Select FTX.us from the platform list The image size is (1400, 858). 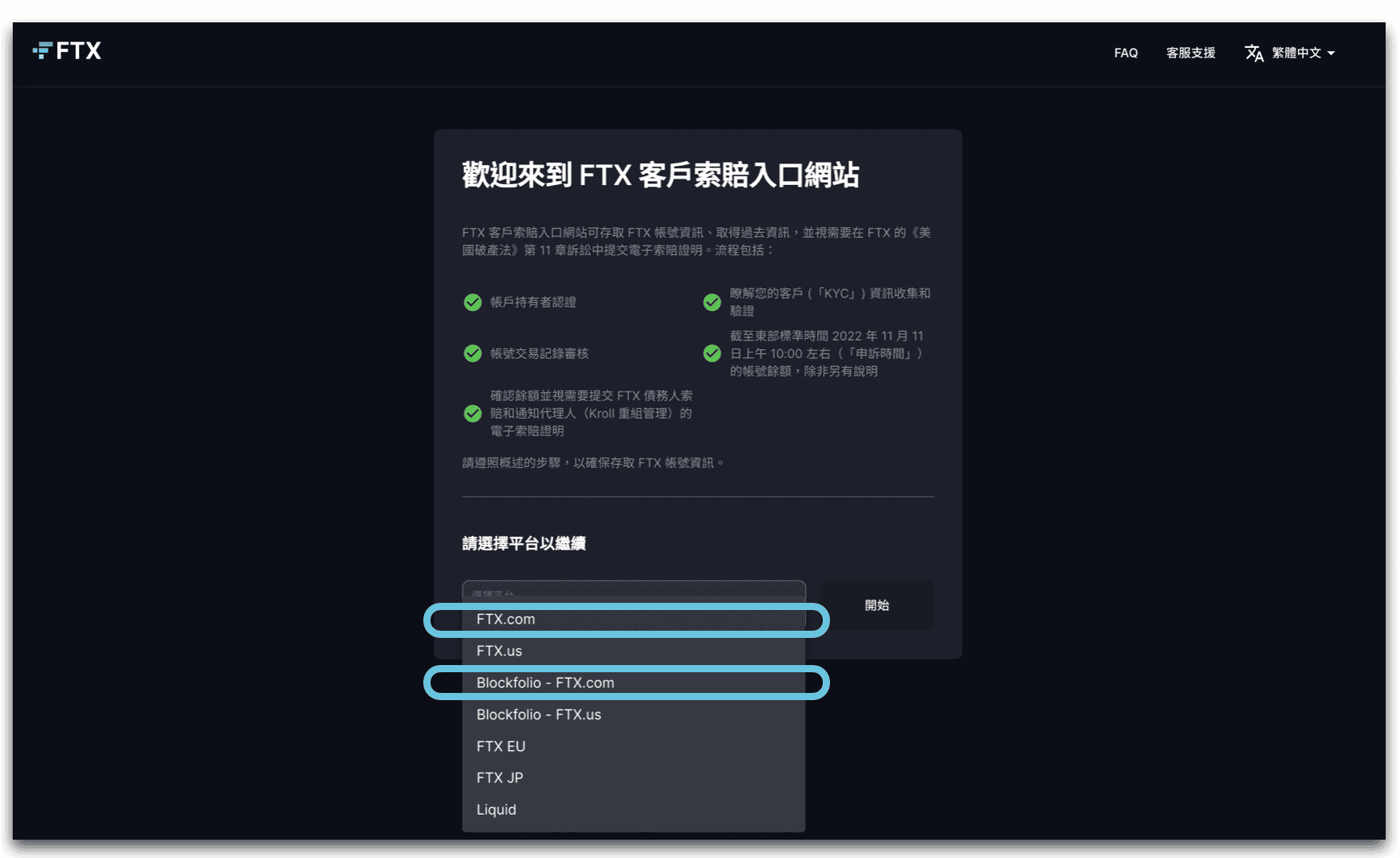coord(634,651)
